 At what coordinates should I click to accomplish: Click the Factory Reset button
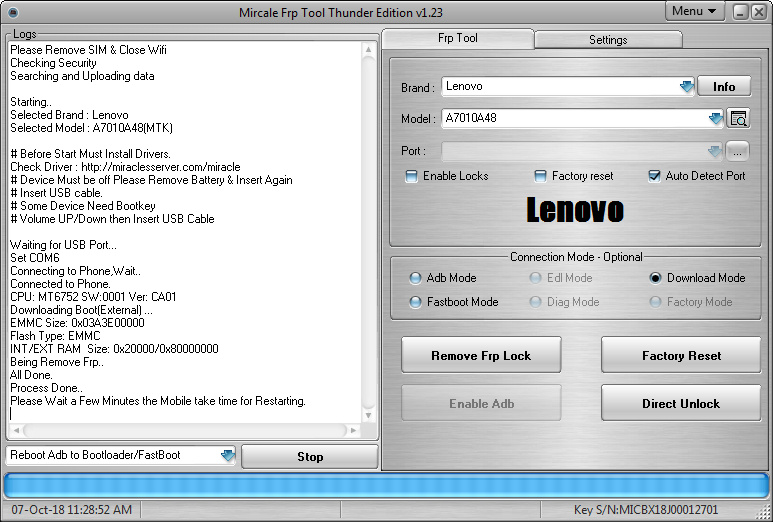(681, 355)
